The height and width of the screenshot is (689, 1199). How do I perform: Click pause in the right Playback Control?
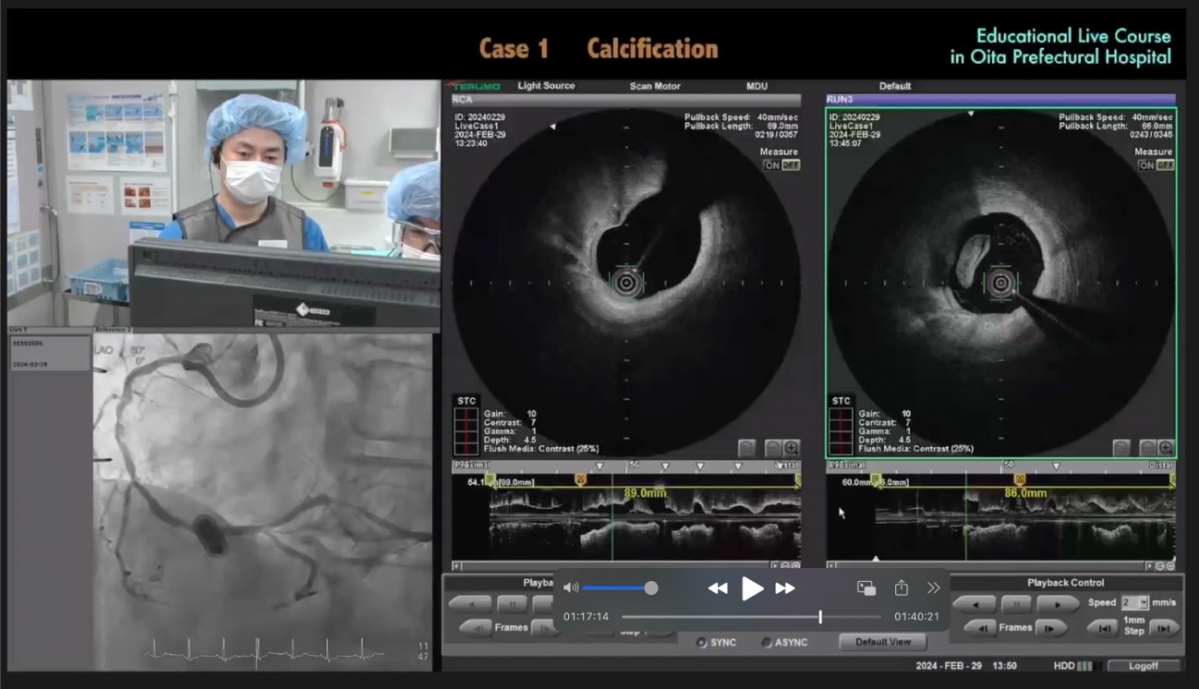pos(1016,604)
